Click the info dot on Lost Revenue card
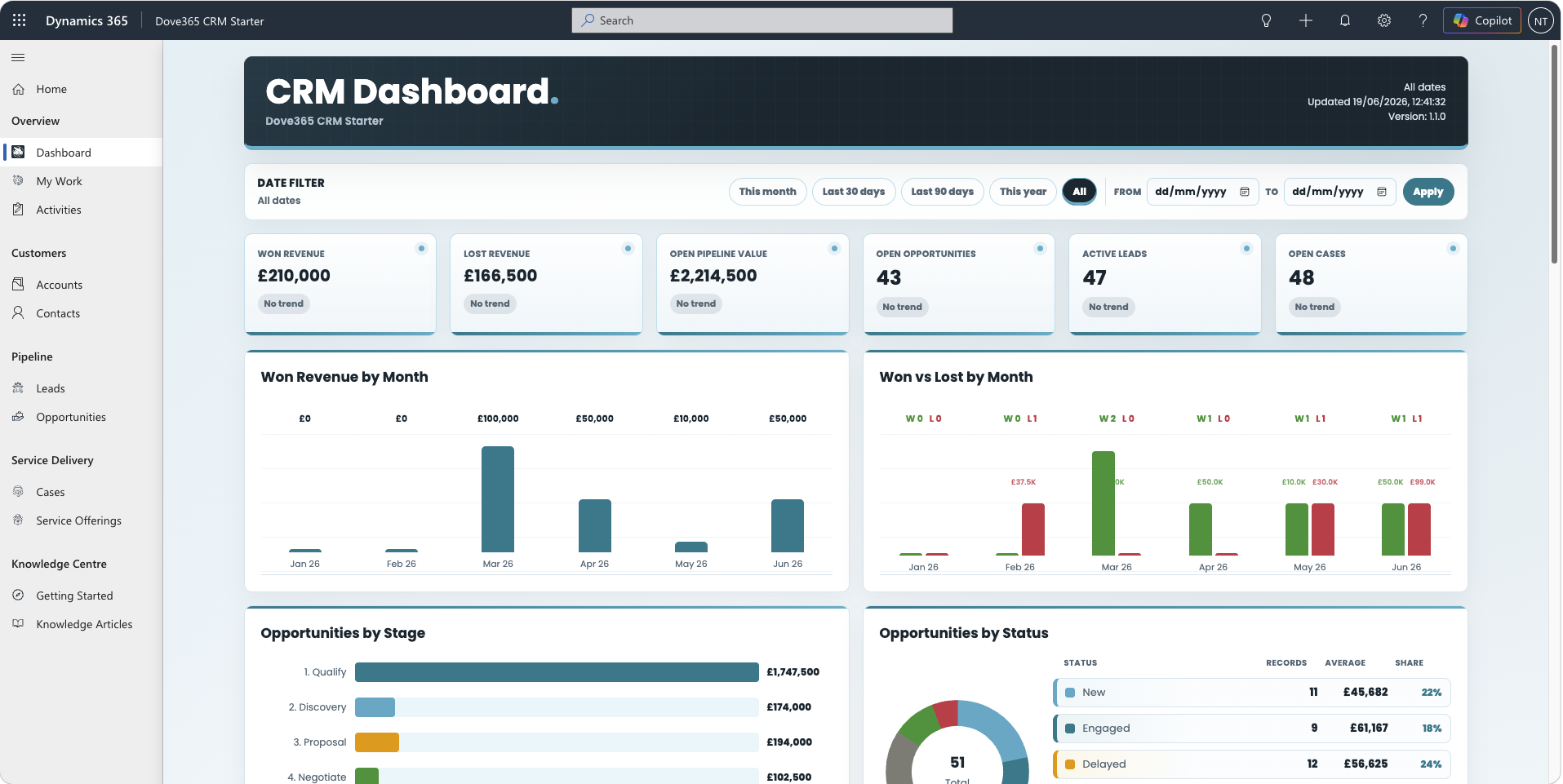 click(x=628, y=248)
